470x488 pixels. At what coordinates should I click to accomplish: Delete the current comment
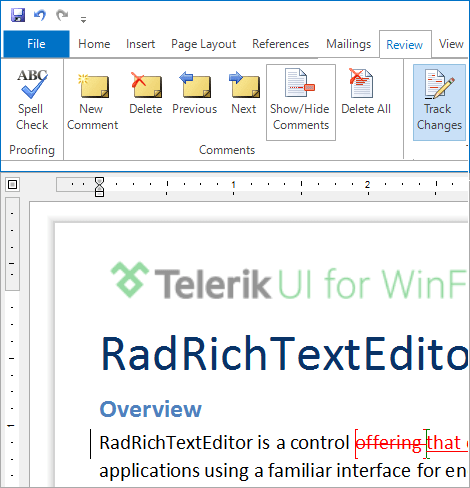click(146, 93)
